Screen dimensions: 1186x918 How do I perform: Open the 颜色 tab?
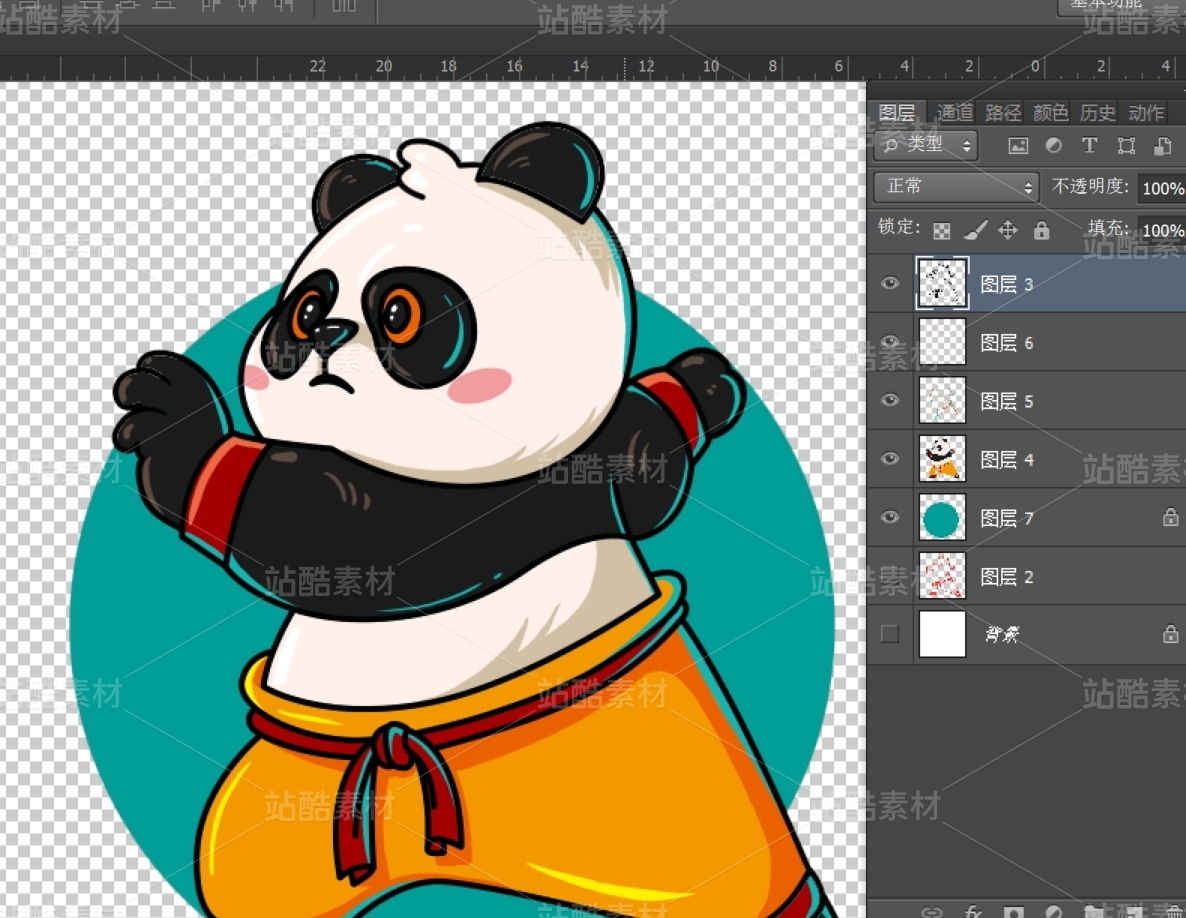tap(1051, 113)
